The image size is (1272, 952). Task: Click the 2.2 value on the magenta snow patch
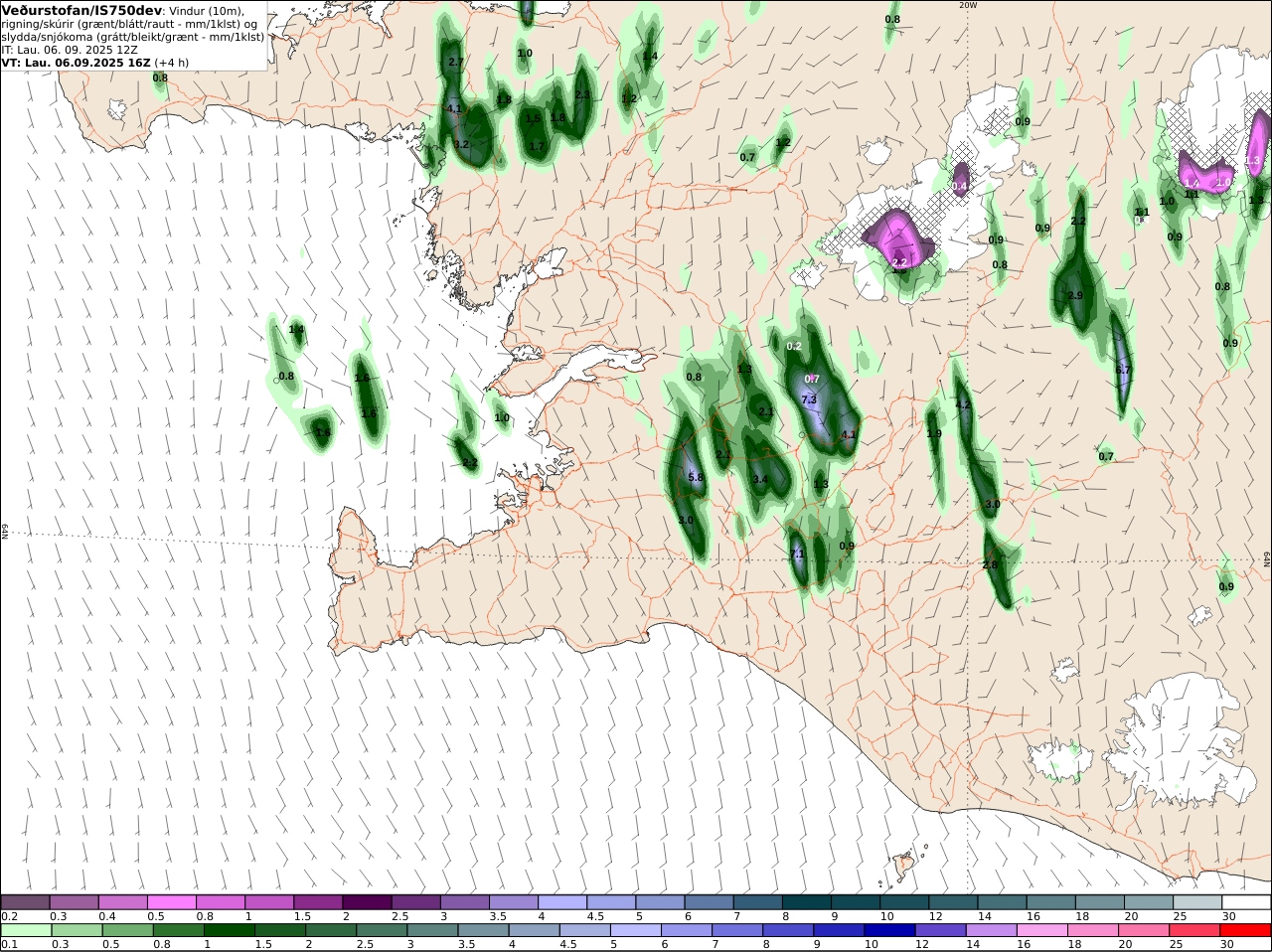tap(899, 262)
